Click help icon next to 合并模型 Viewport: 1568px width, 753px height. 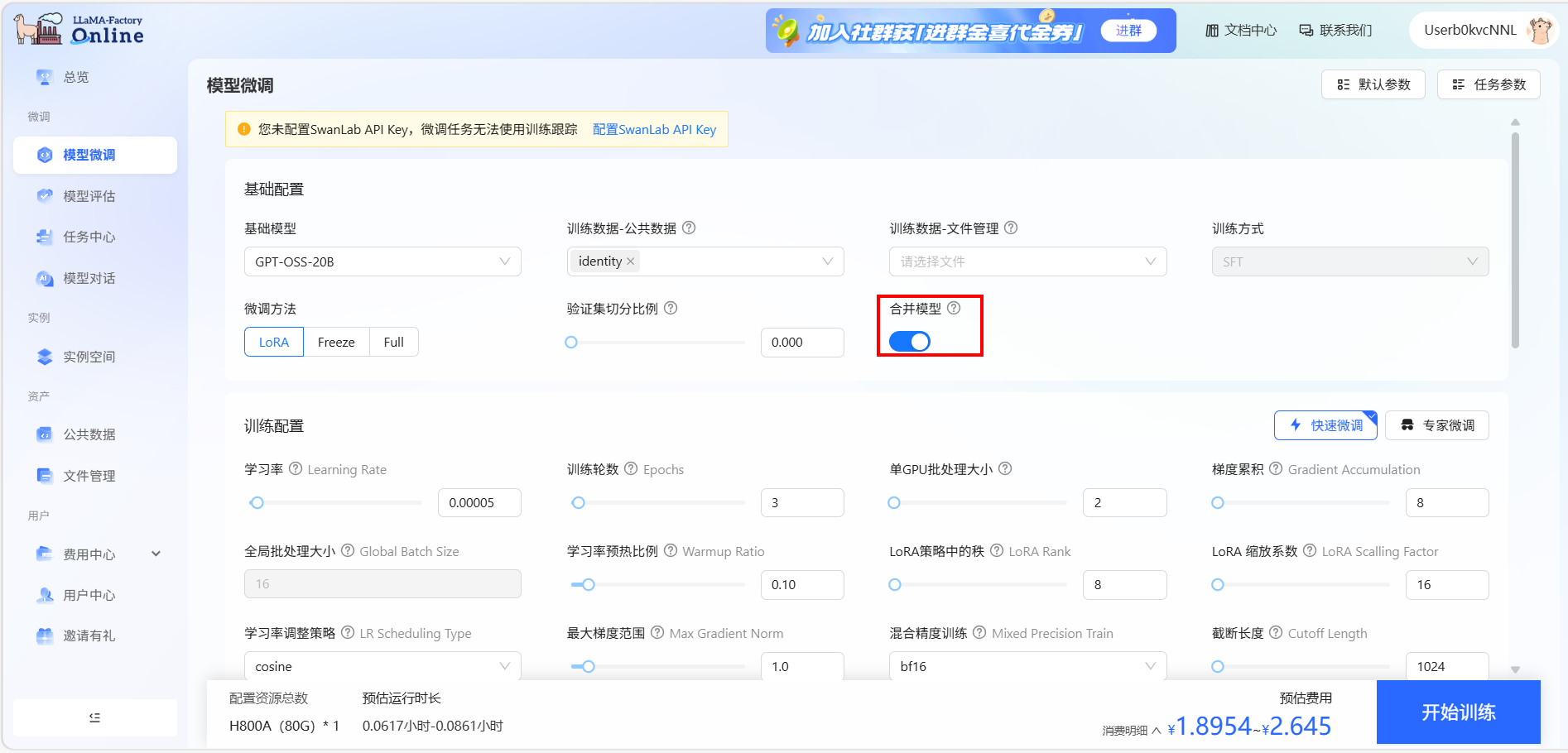coord(954,308)
